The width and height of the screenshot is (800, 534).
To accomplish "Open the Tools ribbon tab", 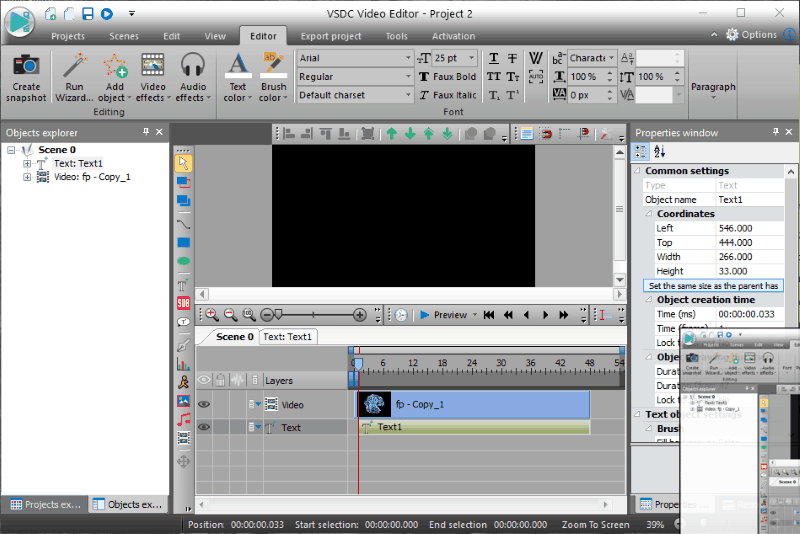I will (396, 36).
